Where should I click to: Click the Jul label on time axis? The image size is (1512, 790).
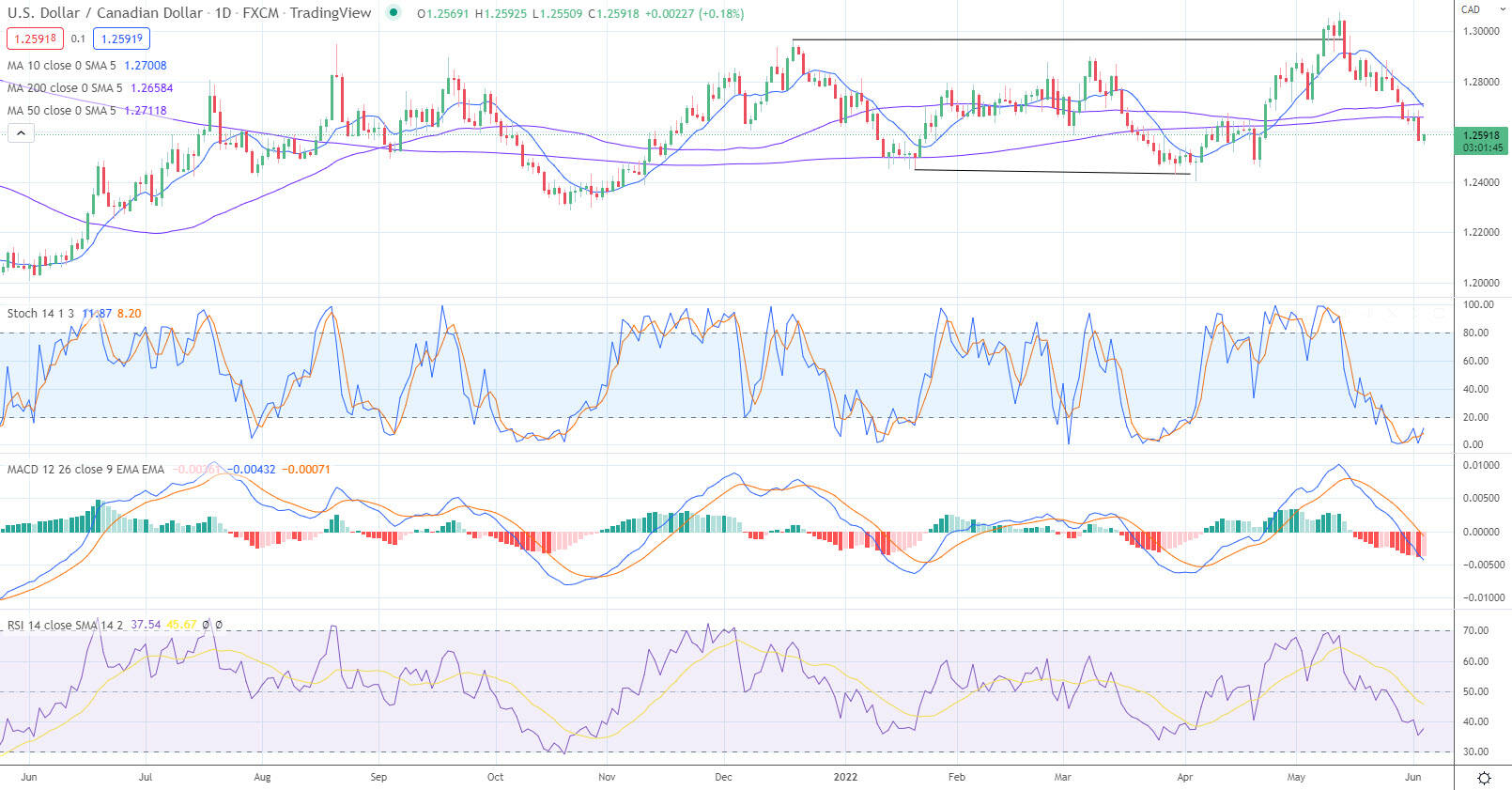[146, 777]
